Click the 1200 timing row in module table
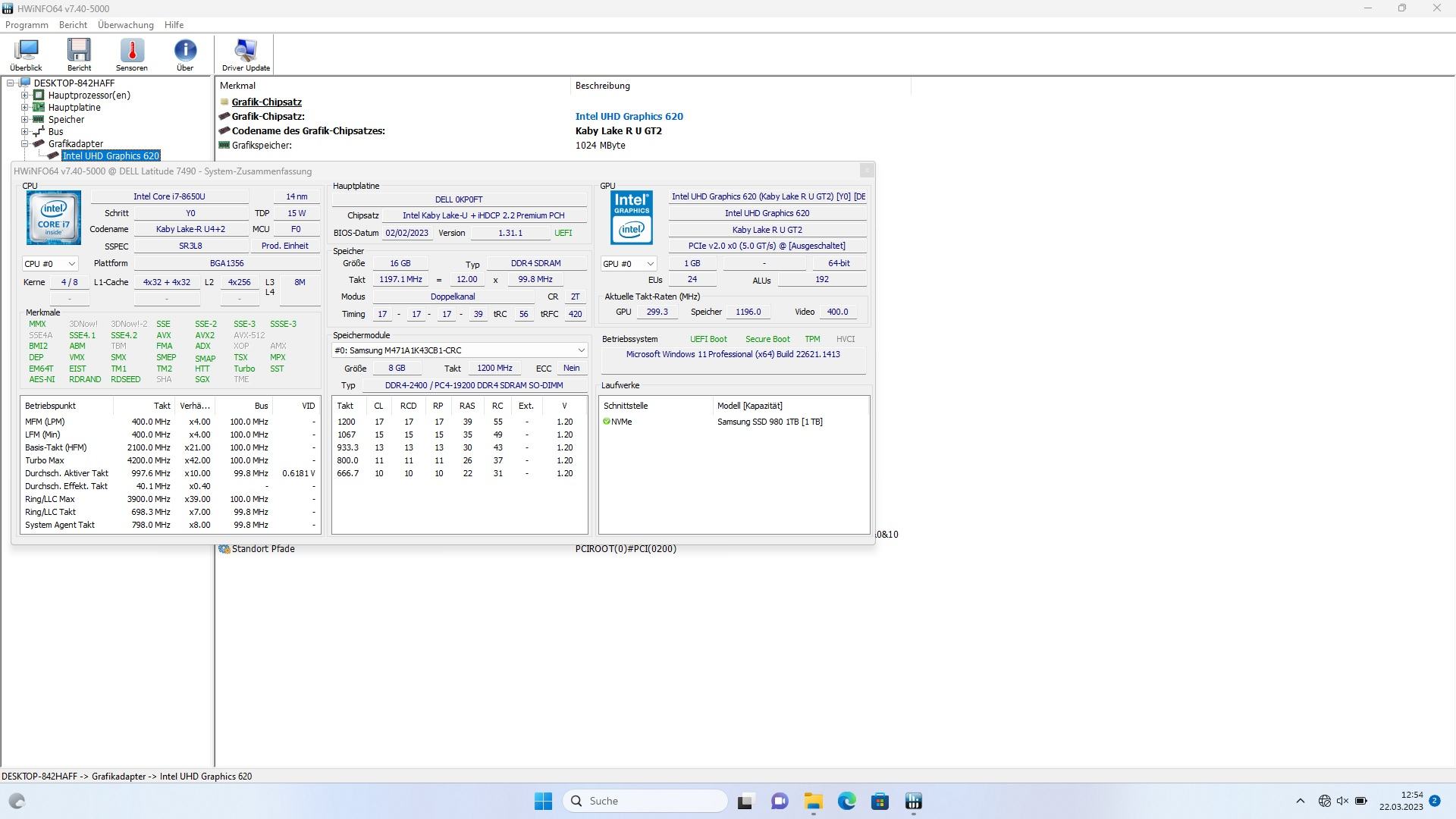This screenshot has width=1456, height=819. 459,422
